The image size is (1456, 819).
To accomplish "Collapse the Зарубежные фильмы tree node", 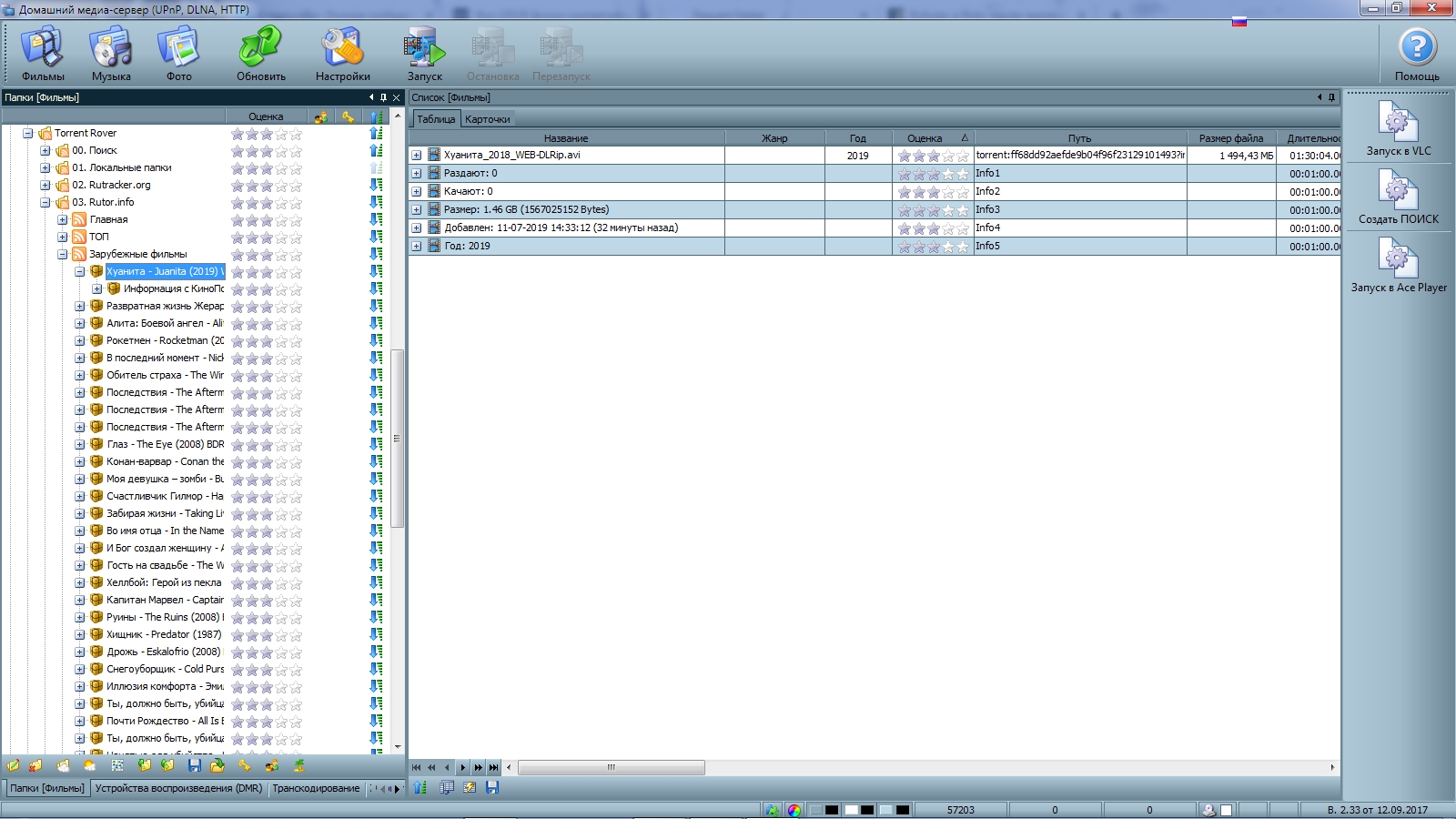I will (62, 255).
